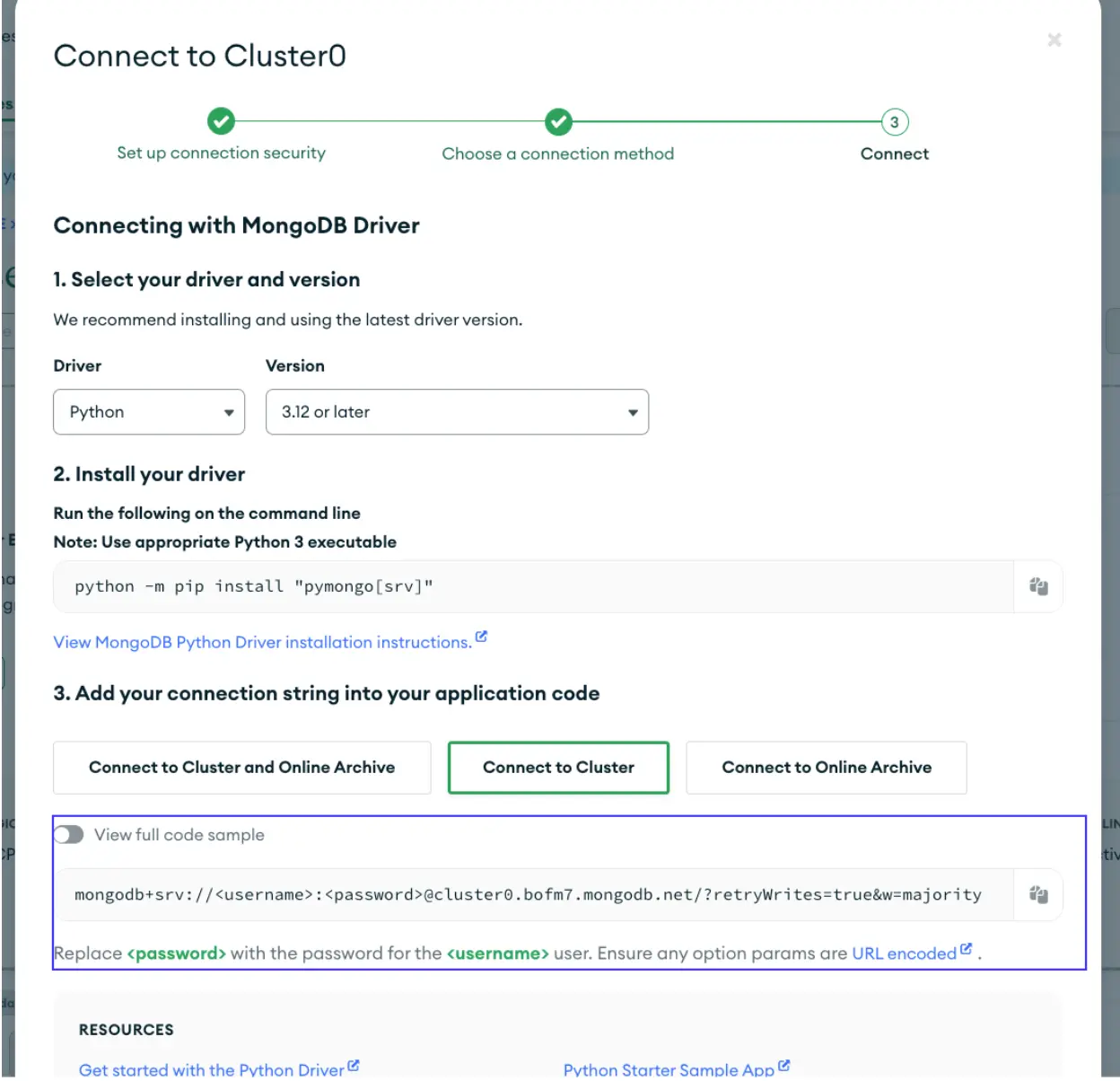Click the checkmark for Set up connection security
Screen dimensions: 1120x1081
pyautogui.click(x=221, y=122)
